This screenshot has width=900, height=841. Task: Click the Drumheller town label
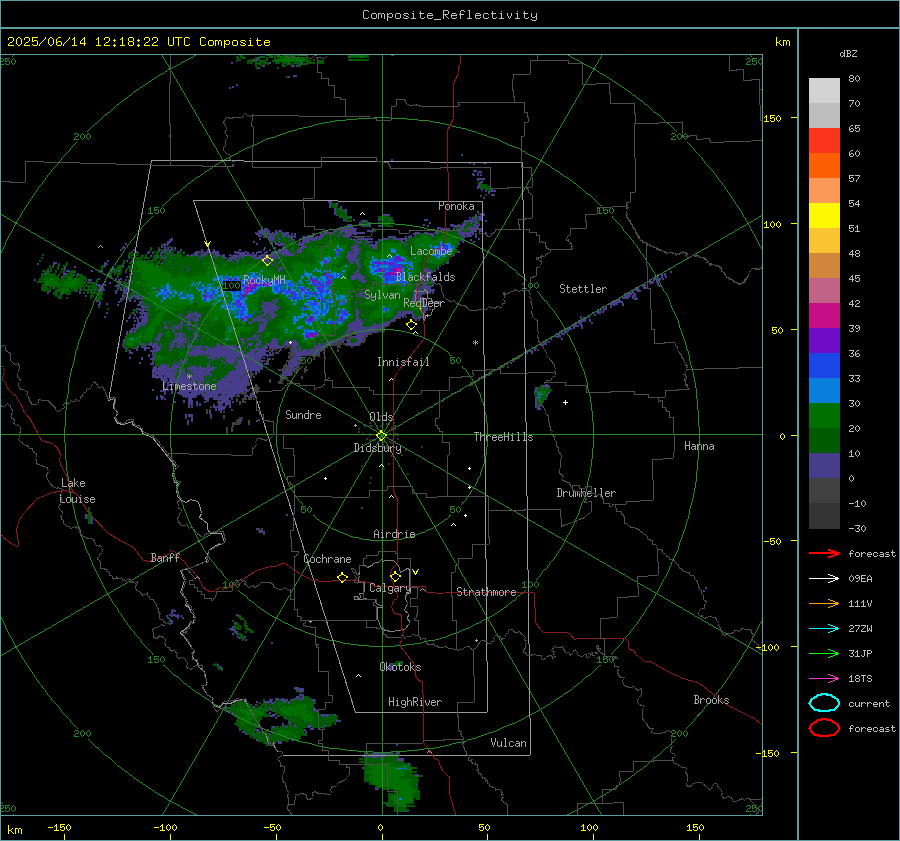coord(586,493)
